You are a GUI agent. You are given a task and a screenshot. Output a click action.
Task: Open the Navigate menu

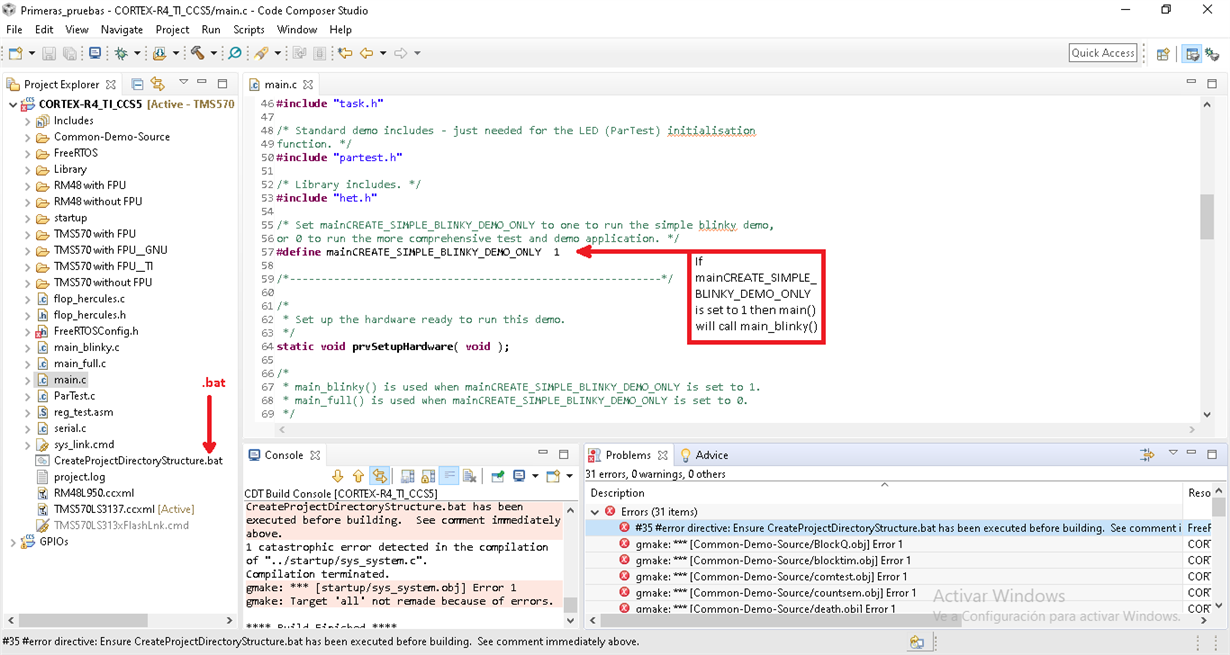[x=121, y=30]
